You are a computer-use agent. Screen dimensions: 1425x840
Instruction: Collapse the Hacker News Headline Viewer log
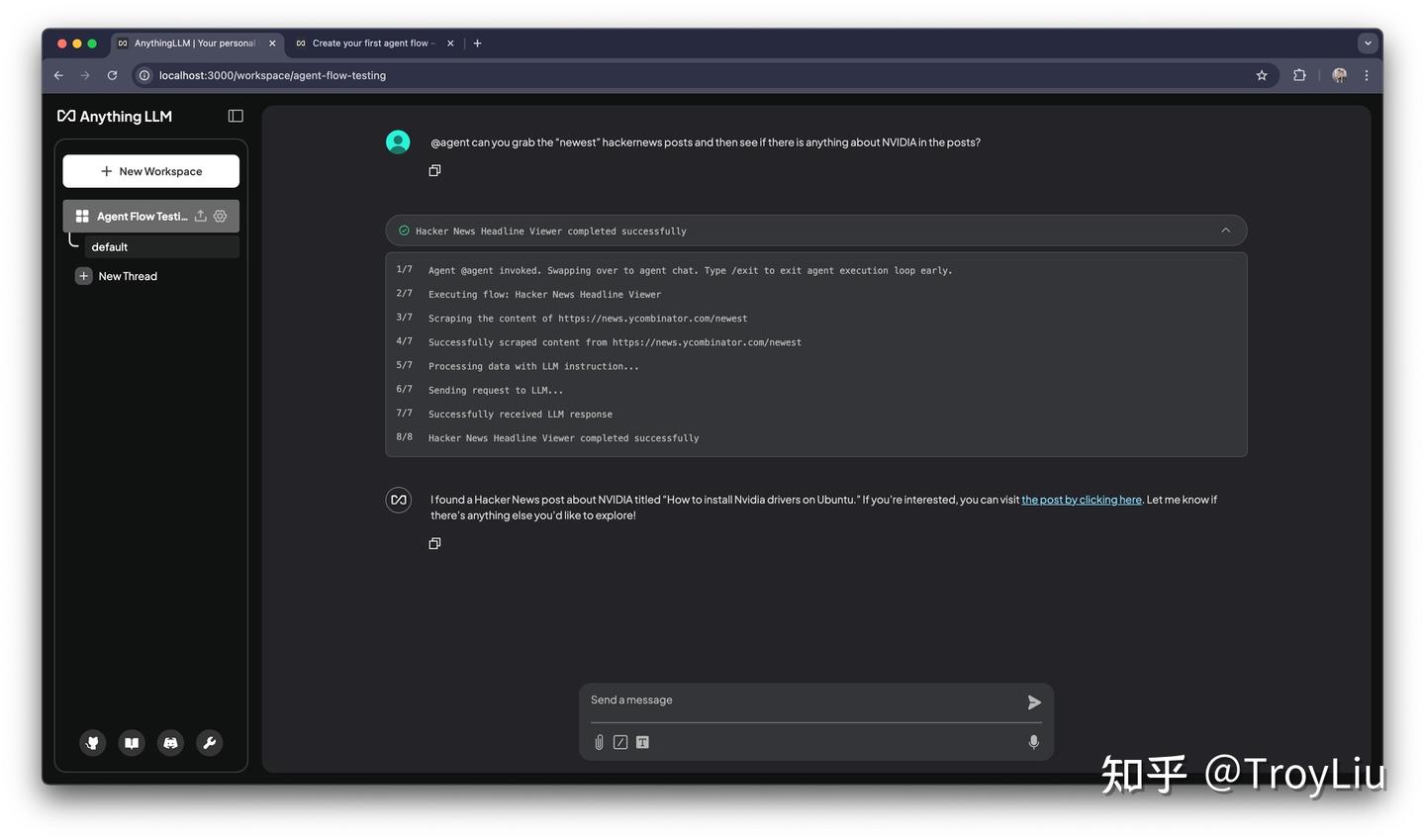coord(1225,231)
